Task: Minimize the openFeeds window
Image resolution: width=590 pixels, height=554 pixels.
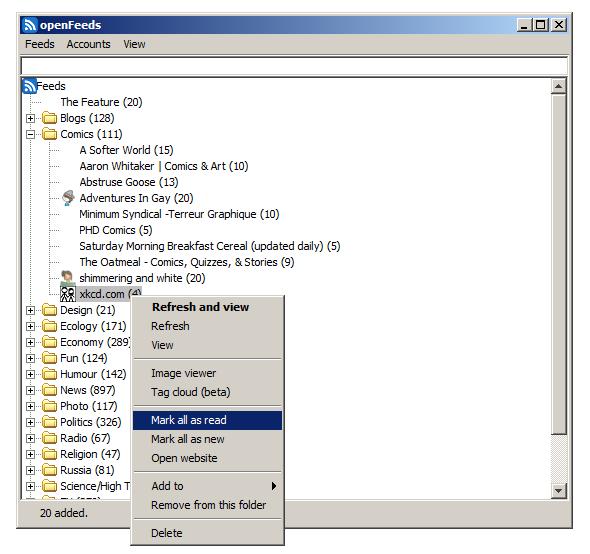Action: click(524, 25)
